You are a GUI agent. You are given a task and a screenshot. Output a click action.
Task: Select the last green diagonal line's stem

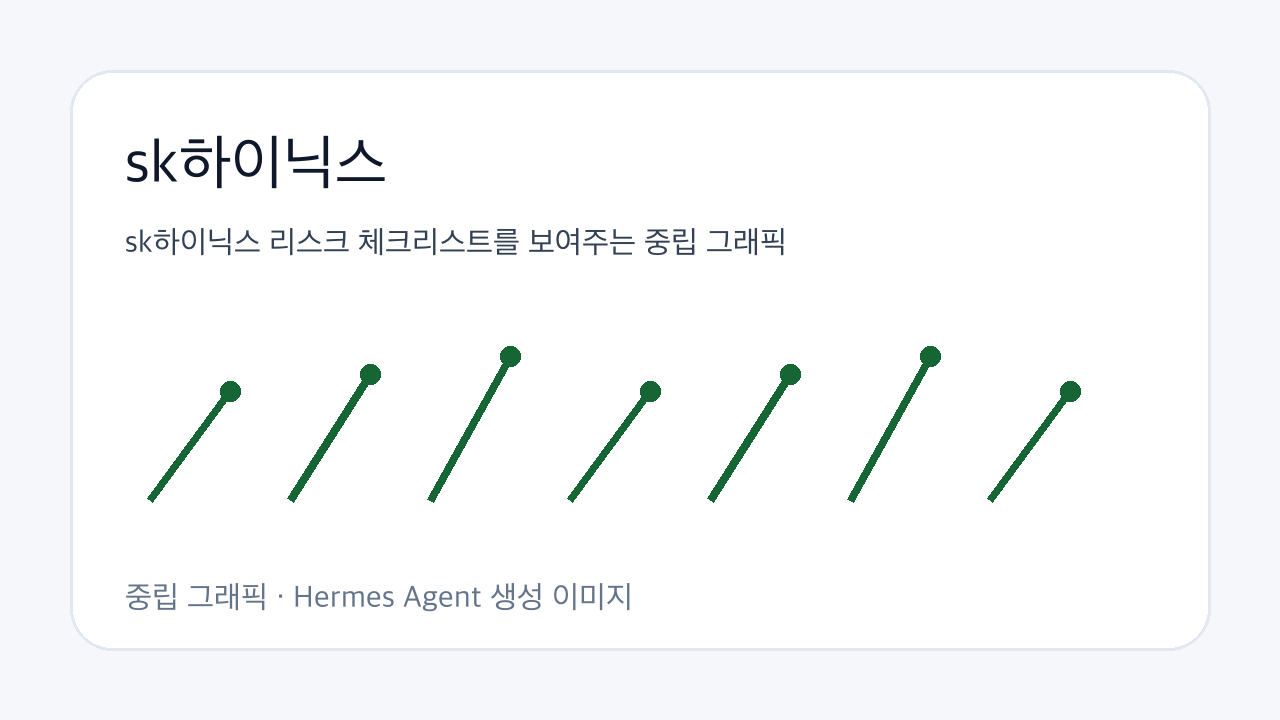(1030, 445)
